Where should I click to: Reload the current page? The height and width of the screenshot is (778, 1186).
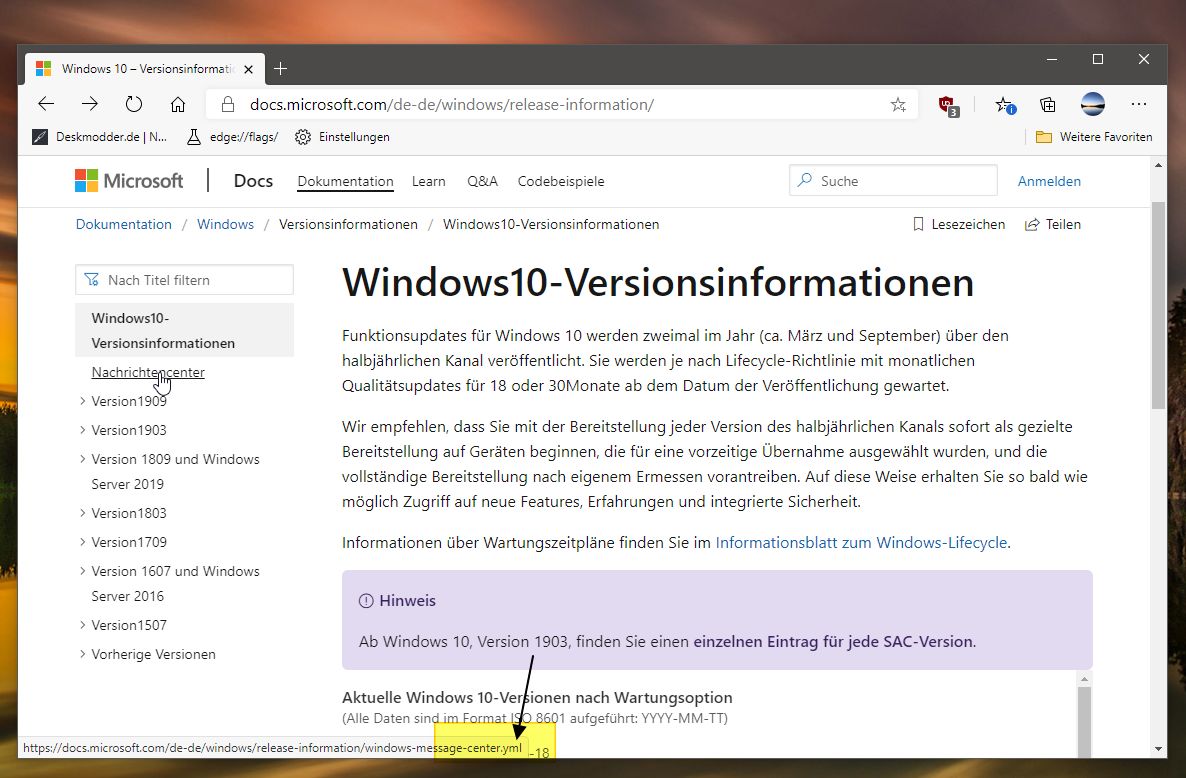(x=134, y=104)
